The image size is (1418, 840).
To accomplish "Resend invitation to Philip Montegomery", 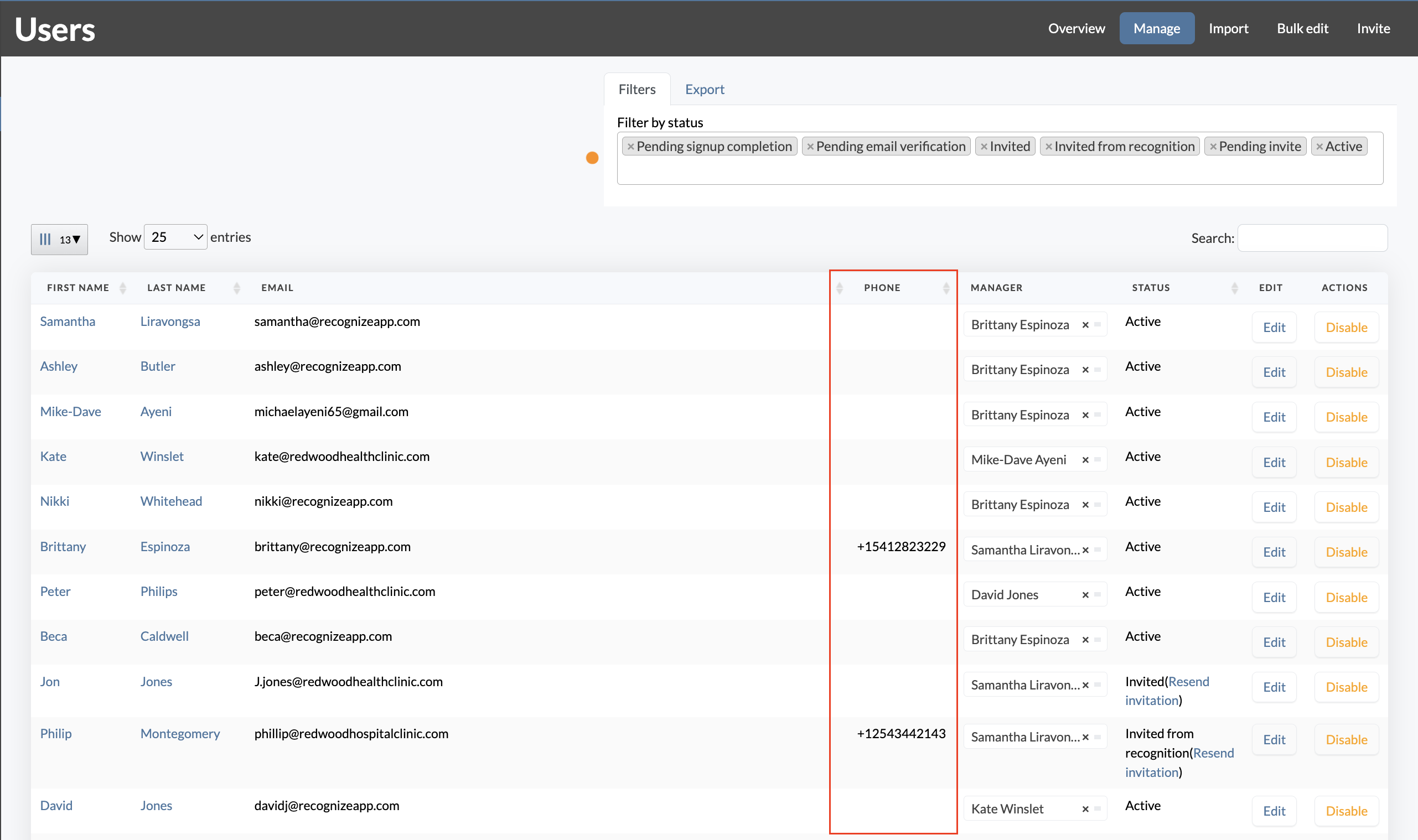I will (1179, 763).
